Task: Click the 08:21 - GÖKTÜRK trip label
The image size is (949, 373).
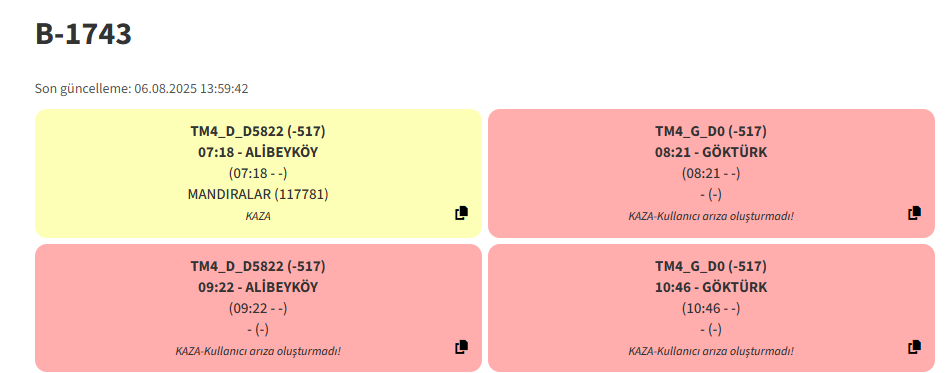Action: tap(711, 153)
